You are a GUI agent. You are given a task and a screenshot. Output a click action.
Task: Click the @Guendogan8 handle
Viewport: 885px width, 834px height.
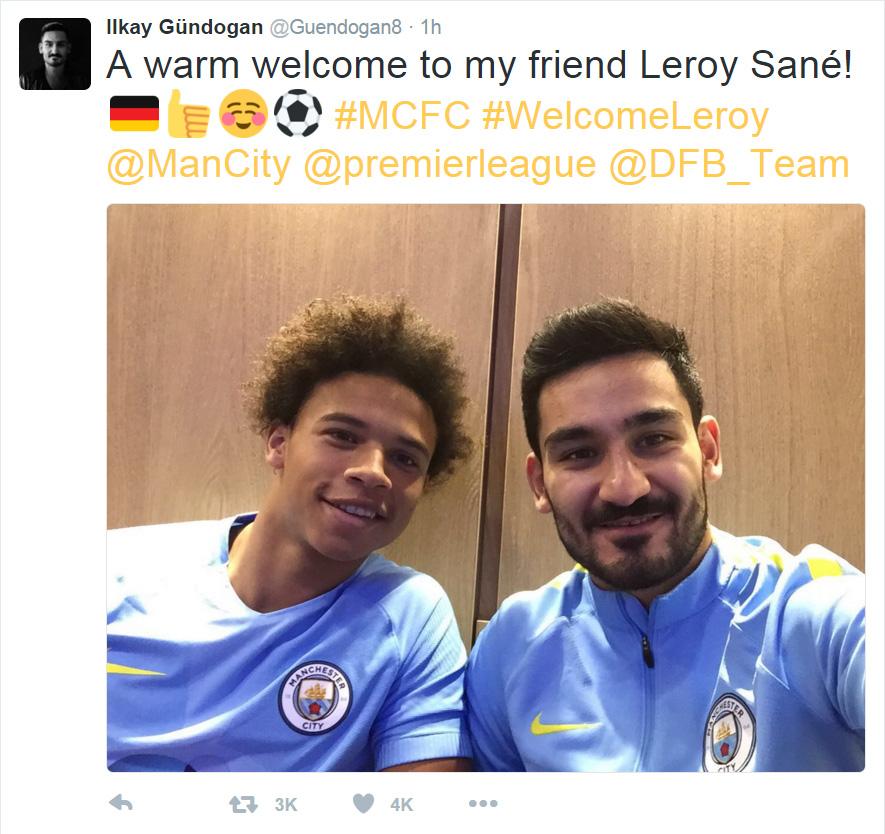336,27
